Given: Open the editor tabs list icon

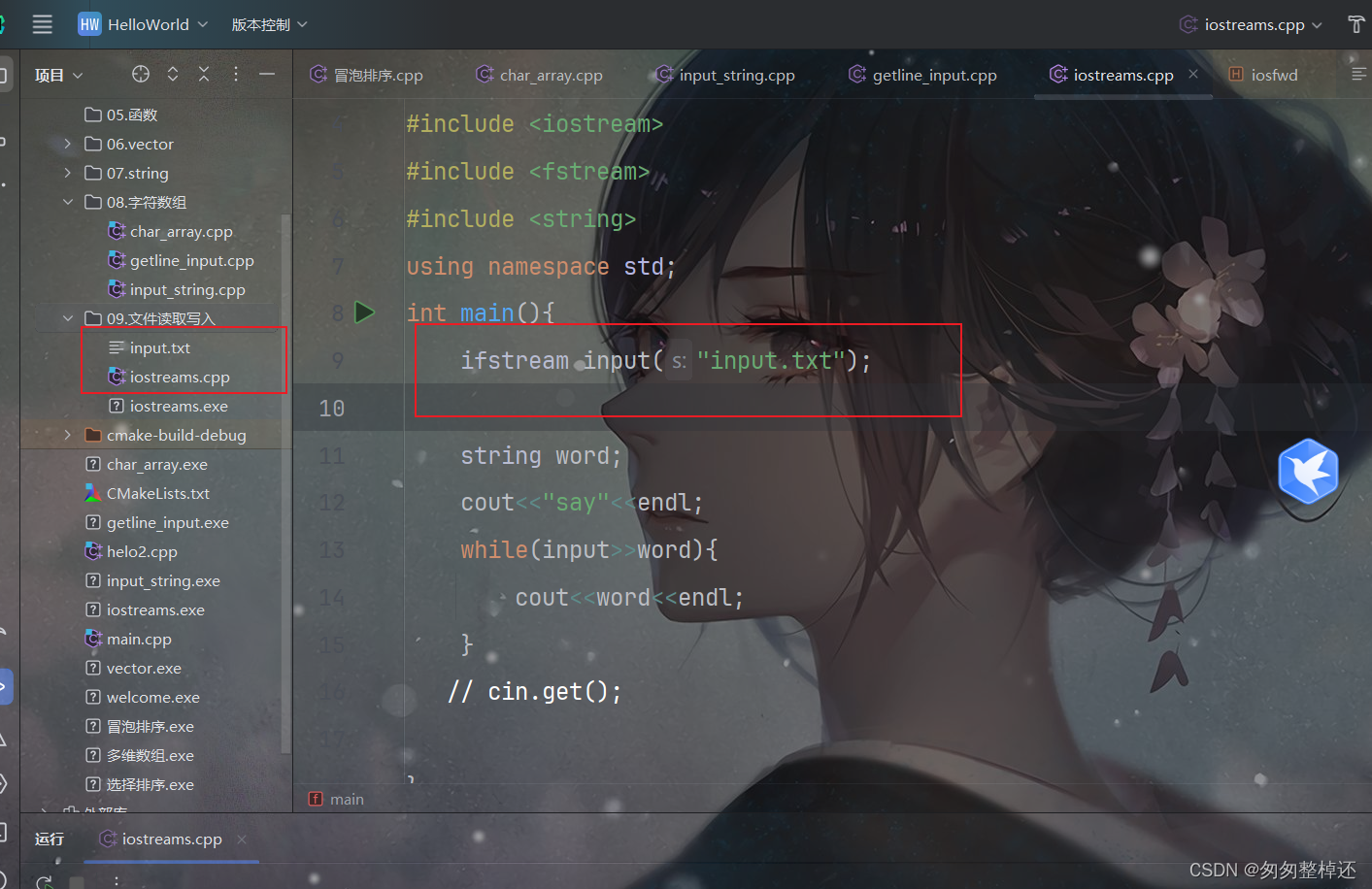Looking at the screenshot, I should (1358, 74).
